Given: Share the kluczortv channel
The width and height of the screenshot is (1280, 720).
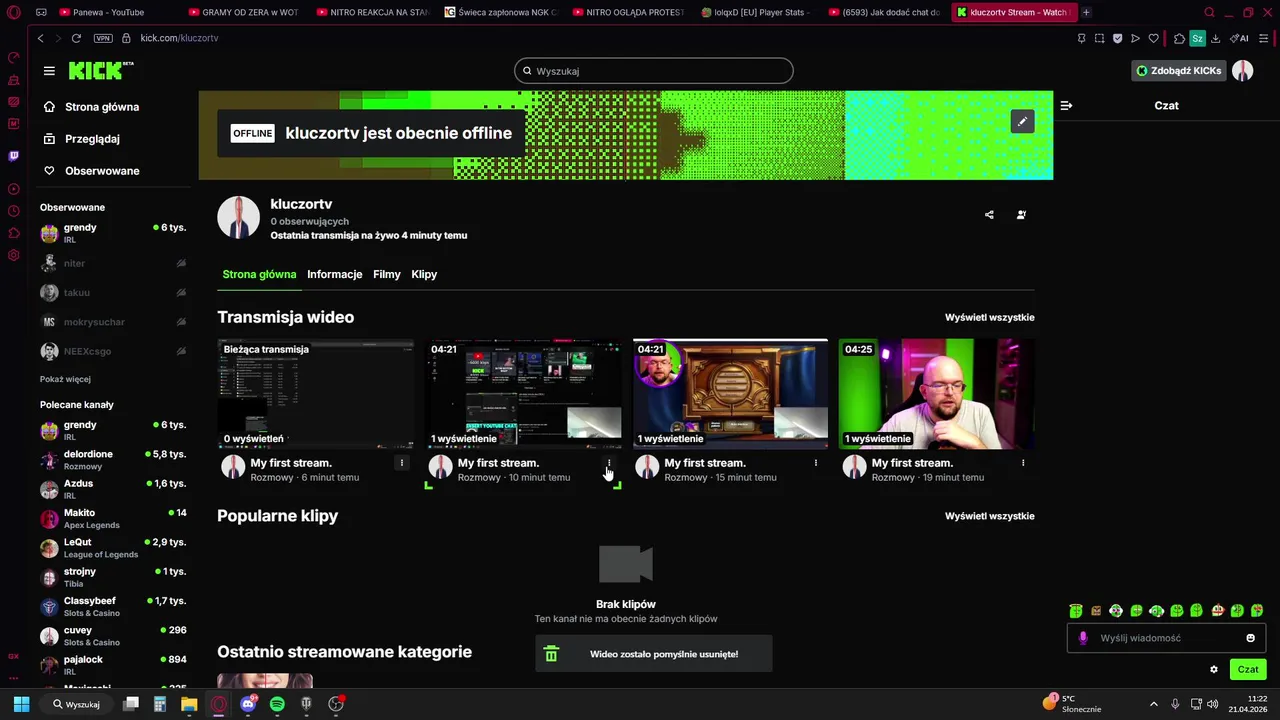Looking at the screenshot, I should pos(989,214).
